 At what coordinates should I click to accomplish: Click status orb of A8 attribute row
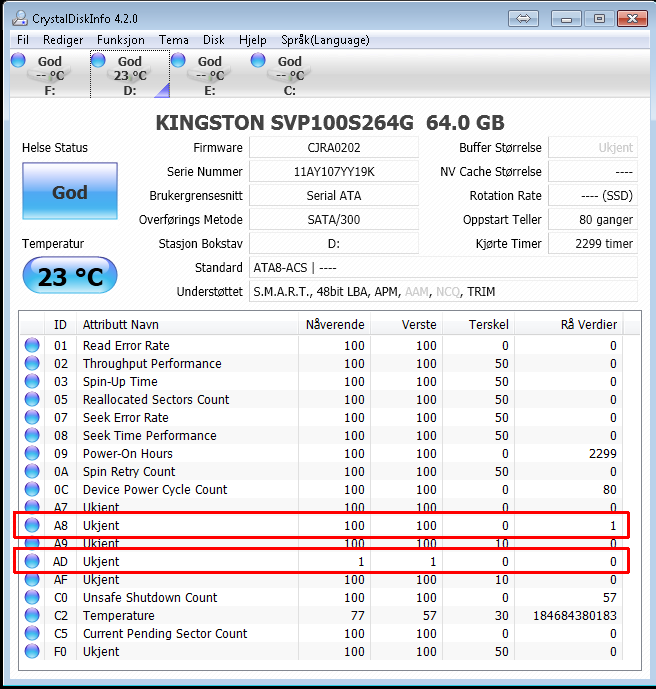(x=32, y=526)
